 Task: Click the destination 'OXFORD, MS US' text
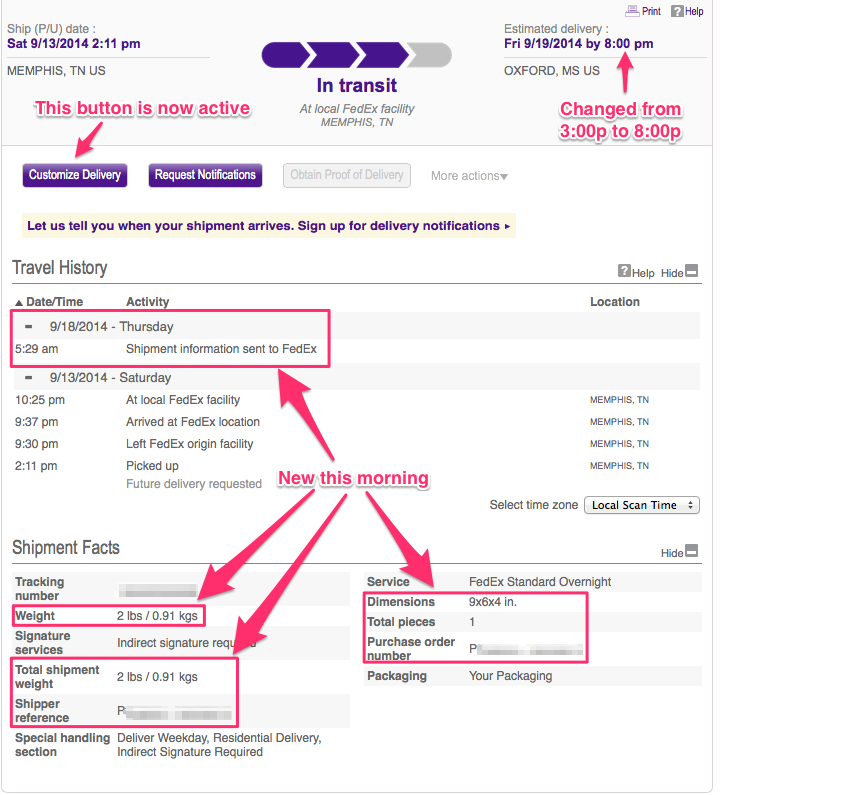click(x=552, y=71)
